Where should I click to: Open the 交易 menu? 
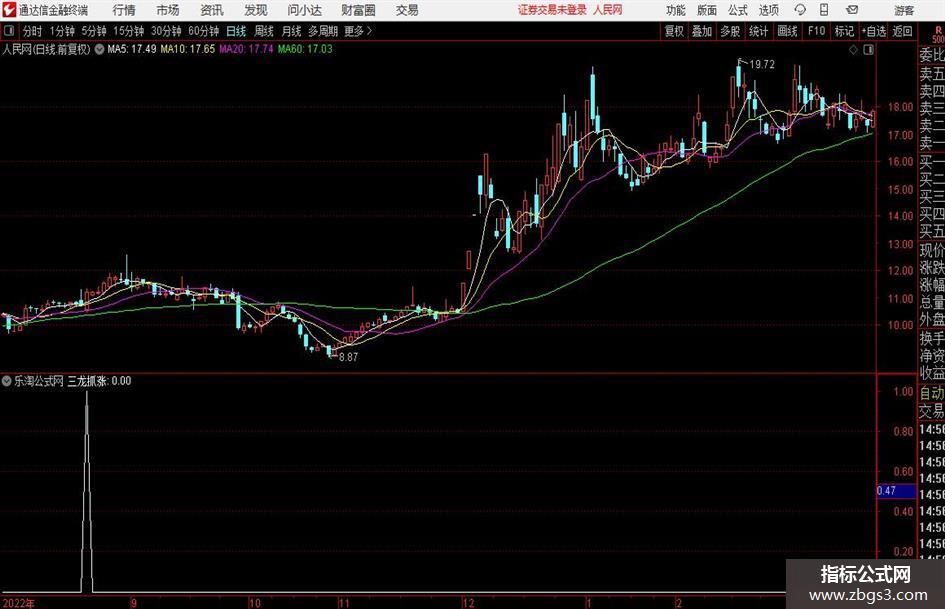tap(407, 10)
